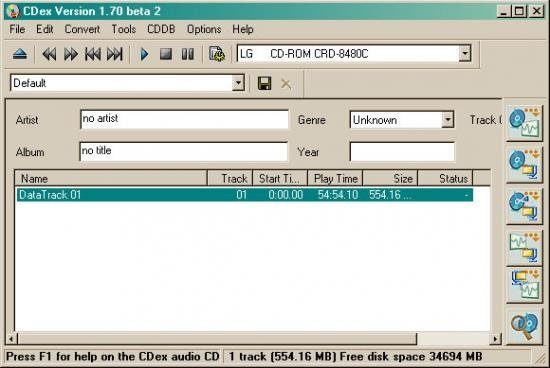The image size is (550, 368).
Task: Click the scroll left arrow
Action: 11,339
